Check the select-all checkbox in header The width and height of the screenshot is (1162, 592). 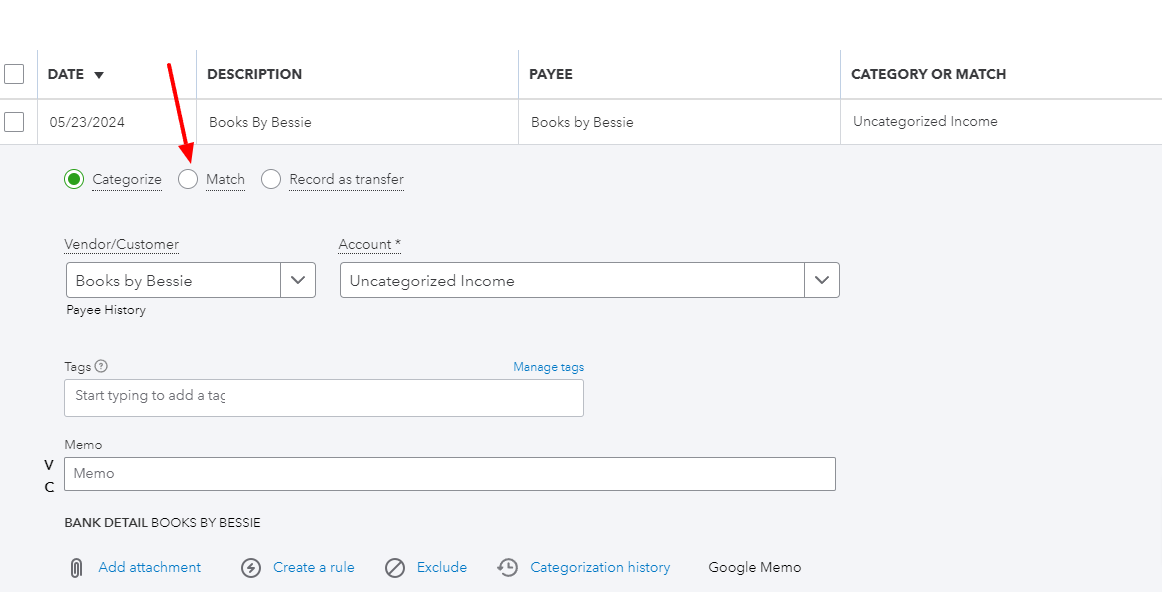(14, 74)
